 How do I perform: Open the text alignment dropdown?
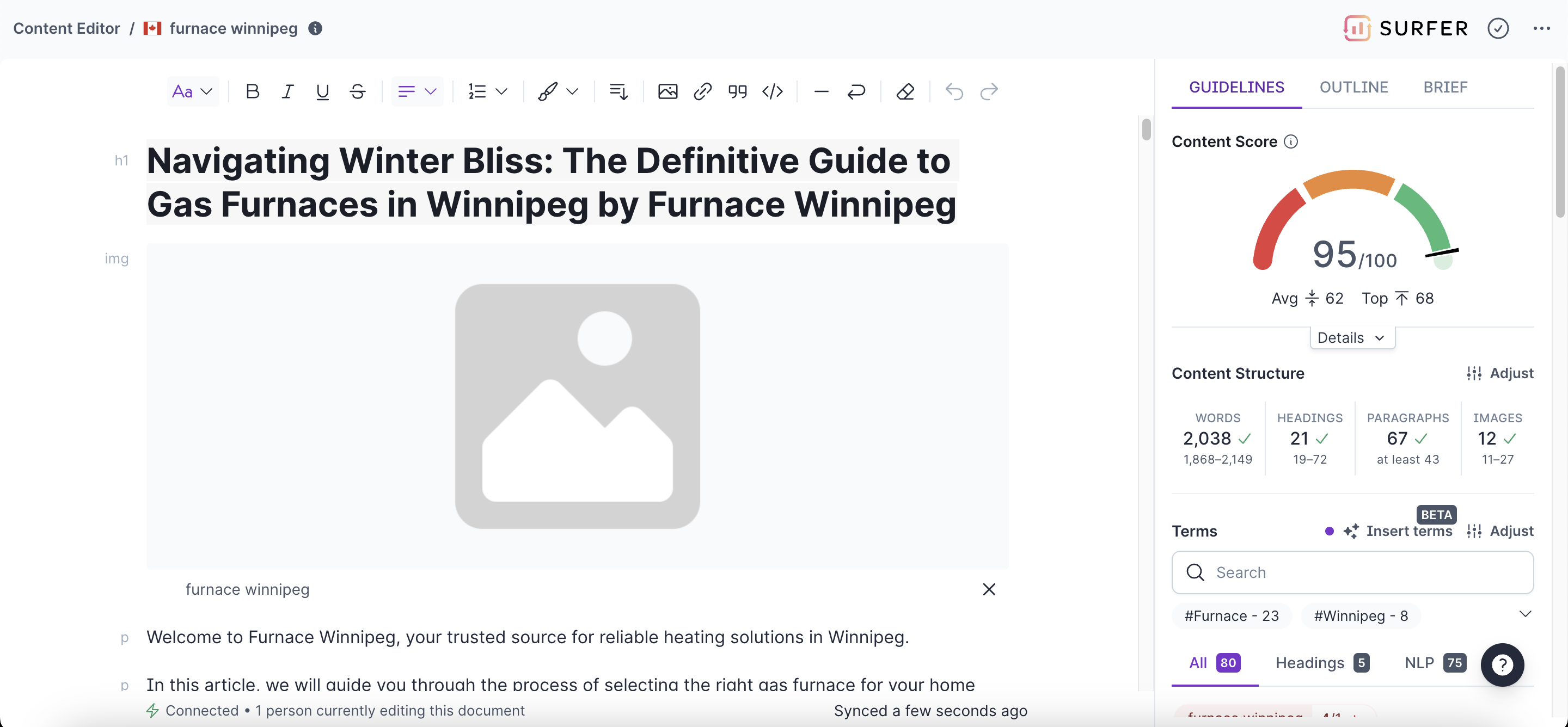[417, 92]
